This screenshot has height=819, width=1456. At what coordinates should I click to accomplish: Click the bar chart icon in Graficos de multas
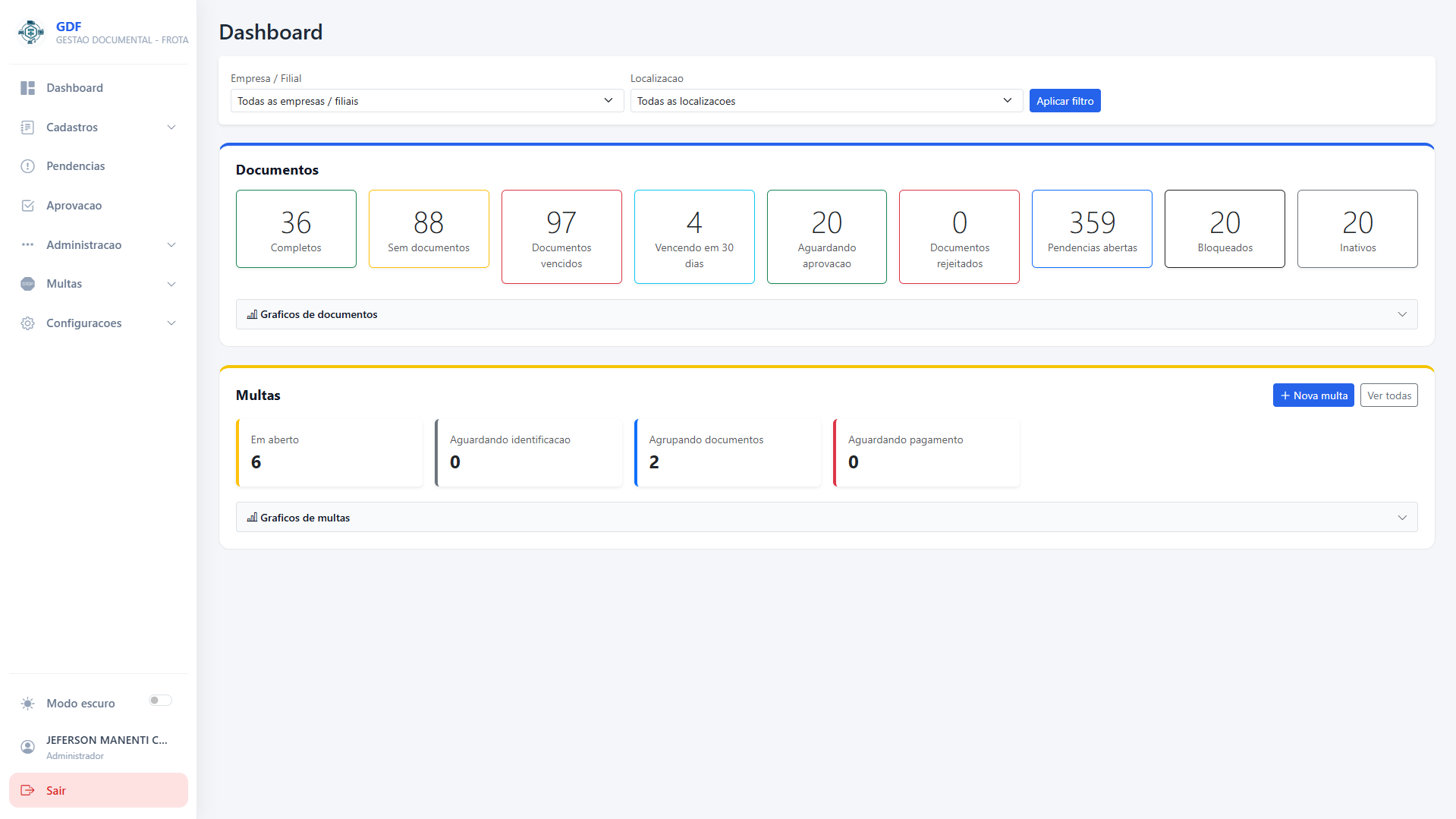click(x=252, y=518)
